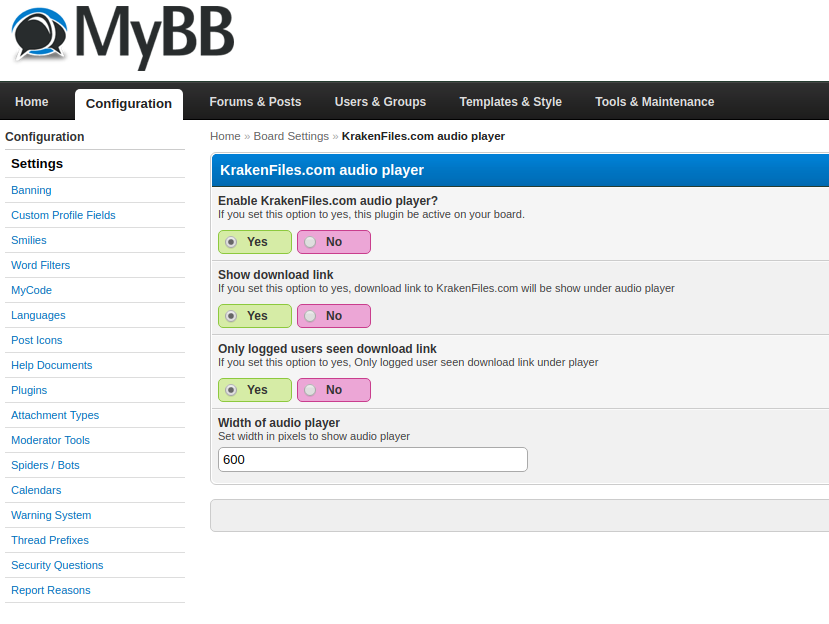Open Banning in the sidebar
Viewport: 829px width, 624px height.
point(31,190)
